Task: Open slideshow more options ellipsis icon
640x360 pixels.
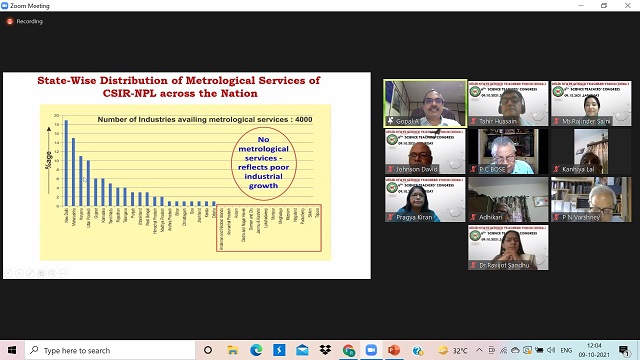Action: [x=63, y=273]
